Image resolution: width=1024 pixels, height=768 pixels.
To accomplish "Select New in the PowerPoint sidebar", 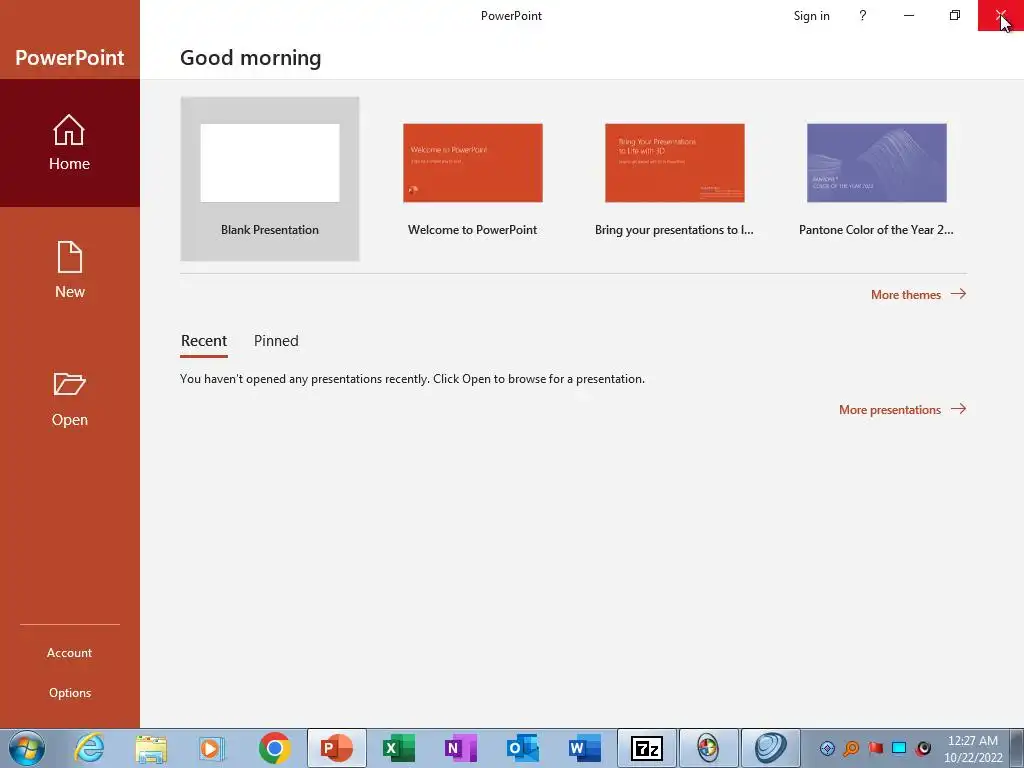I will click(69, 270).
